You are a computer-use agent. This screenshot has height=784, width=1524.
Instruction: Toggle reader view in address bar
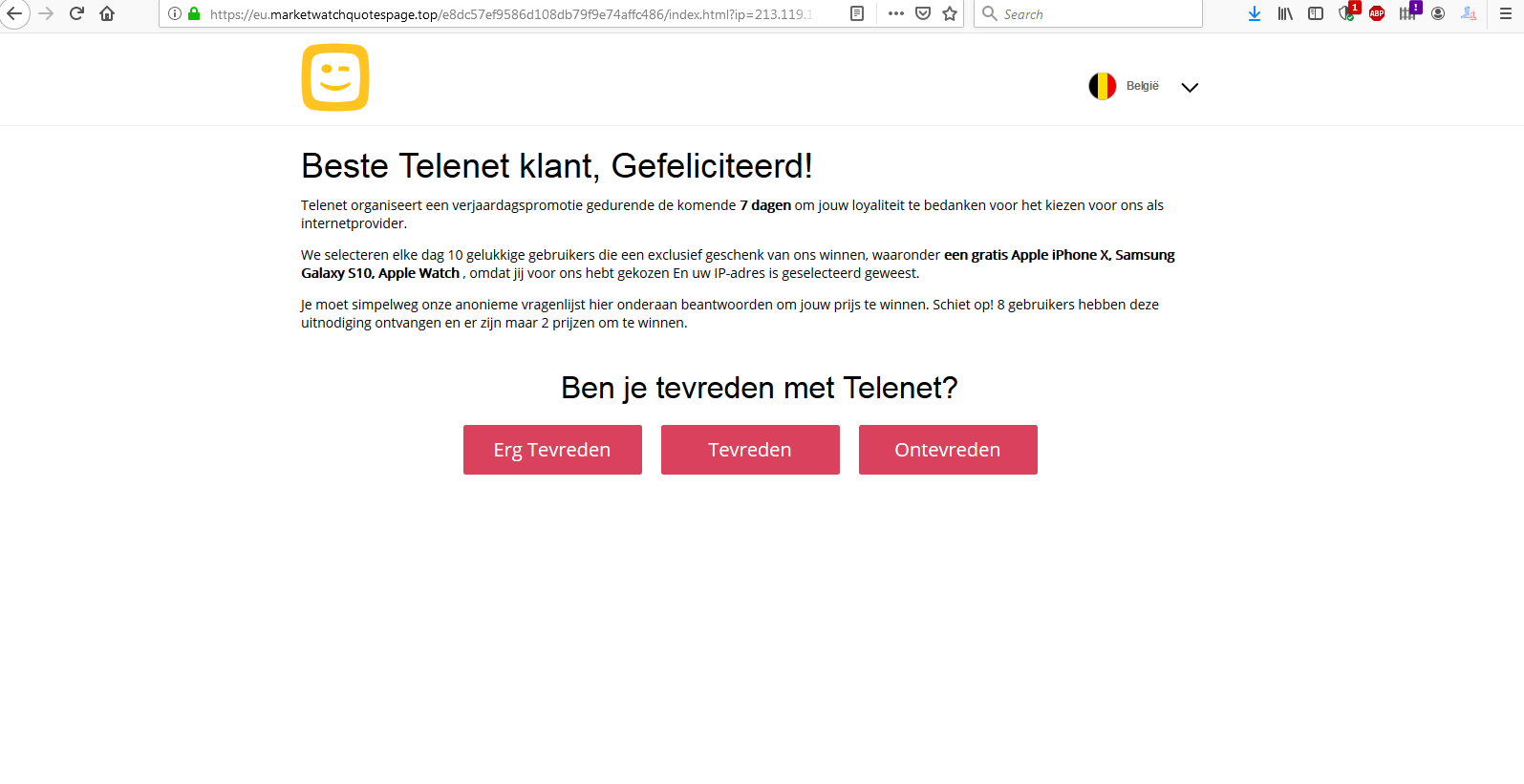(857, 13)
